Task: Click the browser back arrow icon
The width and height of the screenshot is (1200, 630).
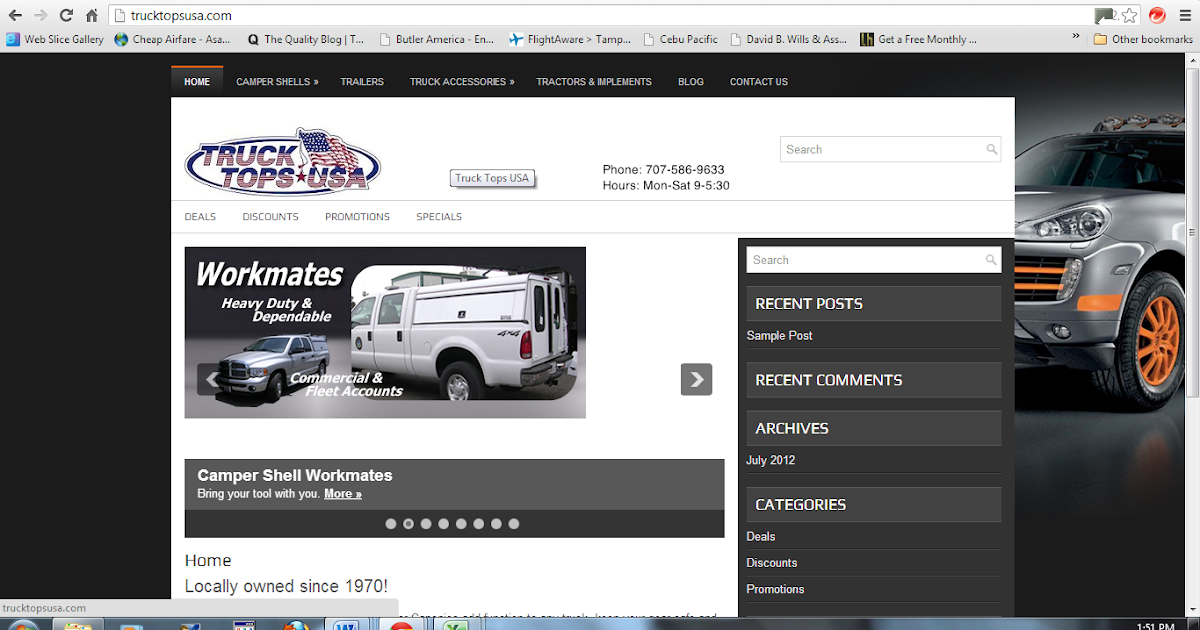Action: point(13,15)
